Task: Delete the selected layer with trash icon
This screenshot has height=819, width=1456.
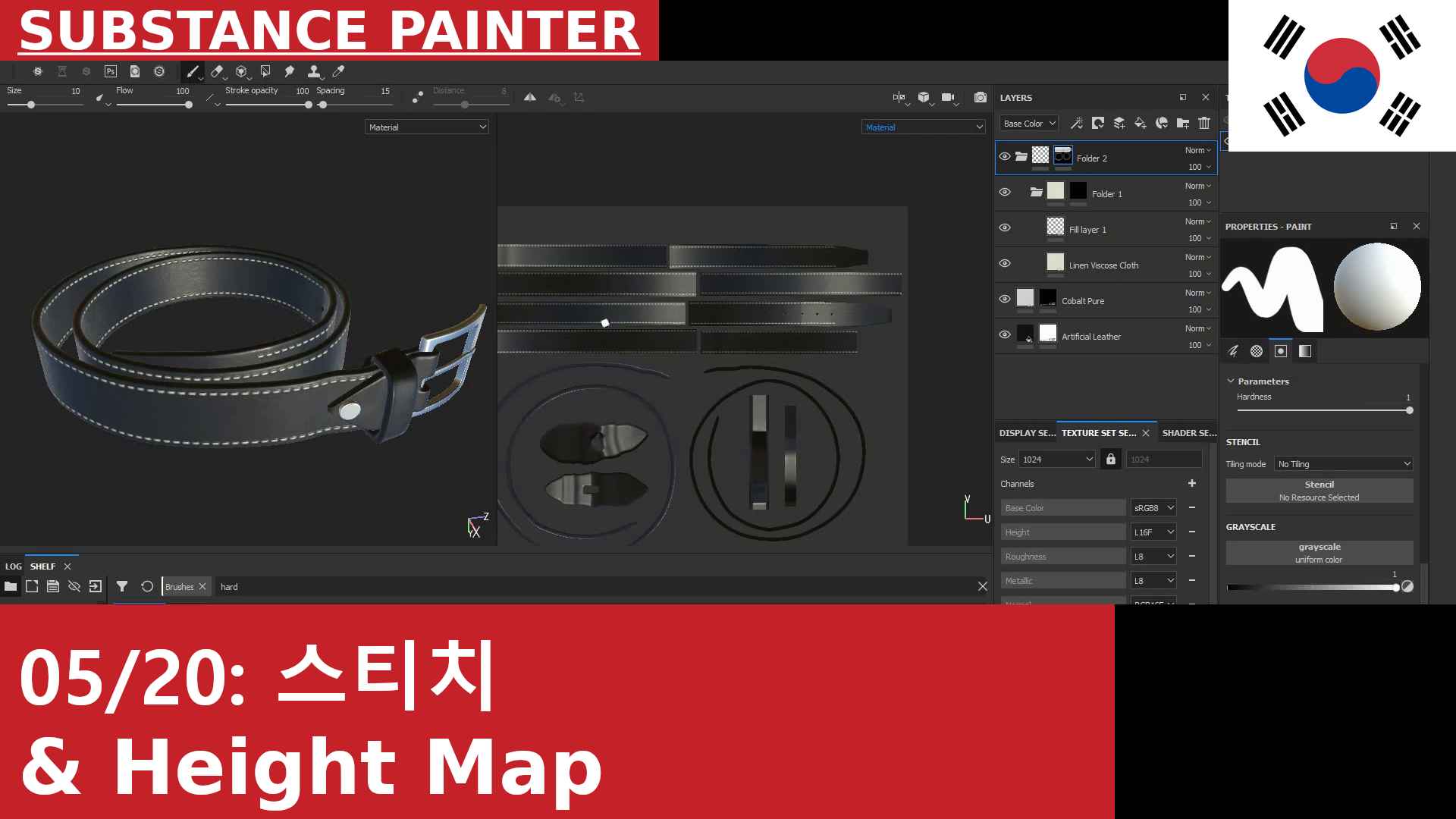Action: pyautogui.click(x=1204, y=123)
